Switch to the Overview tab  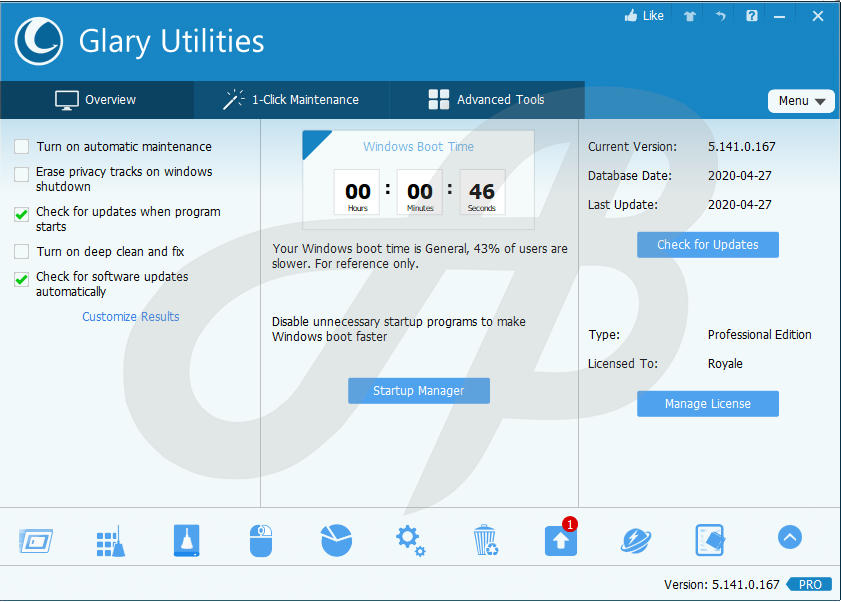[x=97, y=100]
